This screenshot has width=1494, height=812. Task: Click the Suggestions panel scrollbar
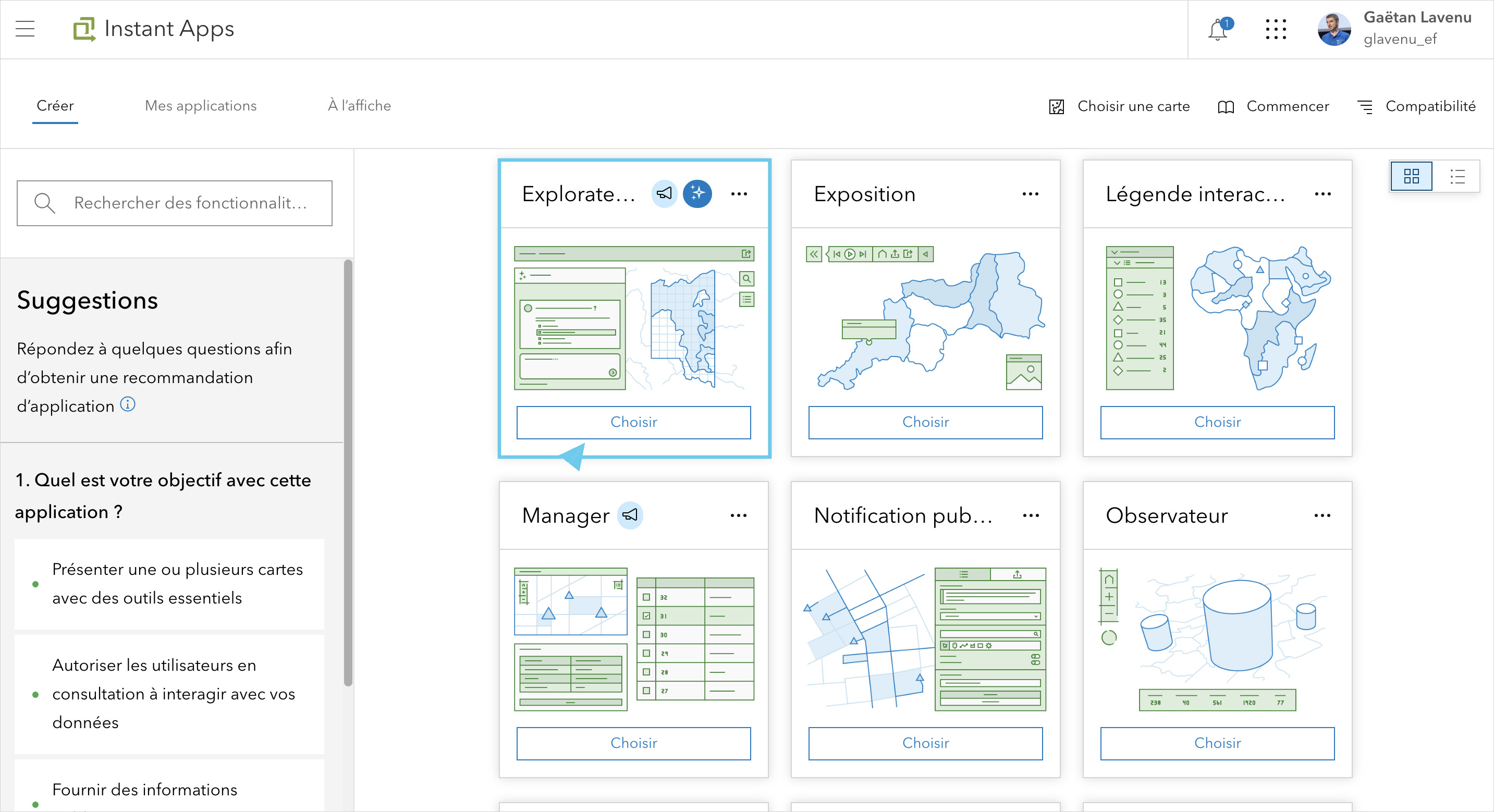(348, 473)
